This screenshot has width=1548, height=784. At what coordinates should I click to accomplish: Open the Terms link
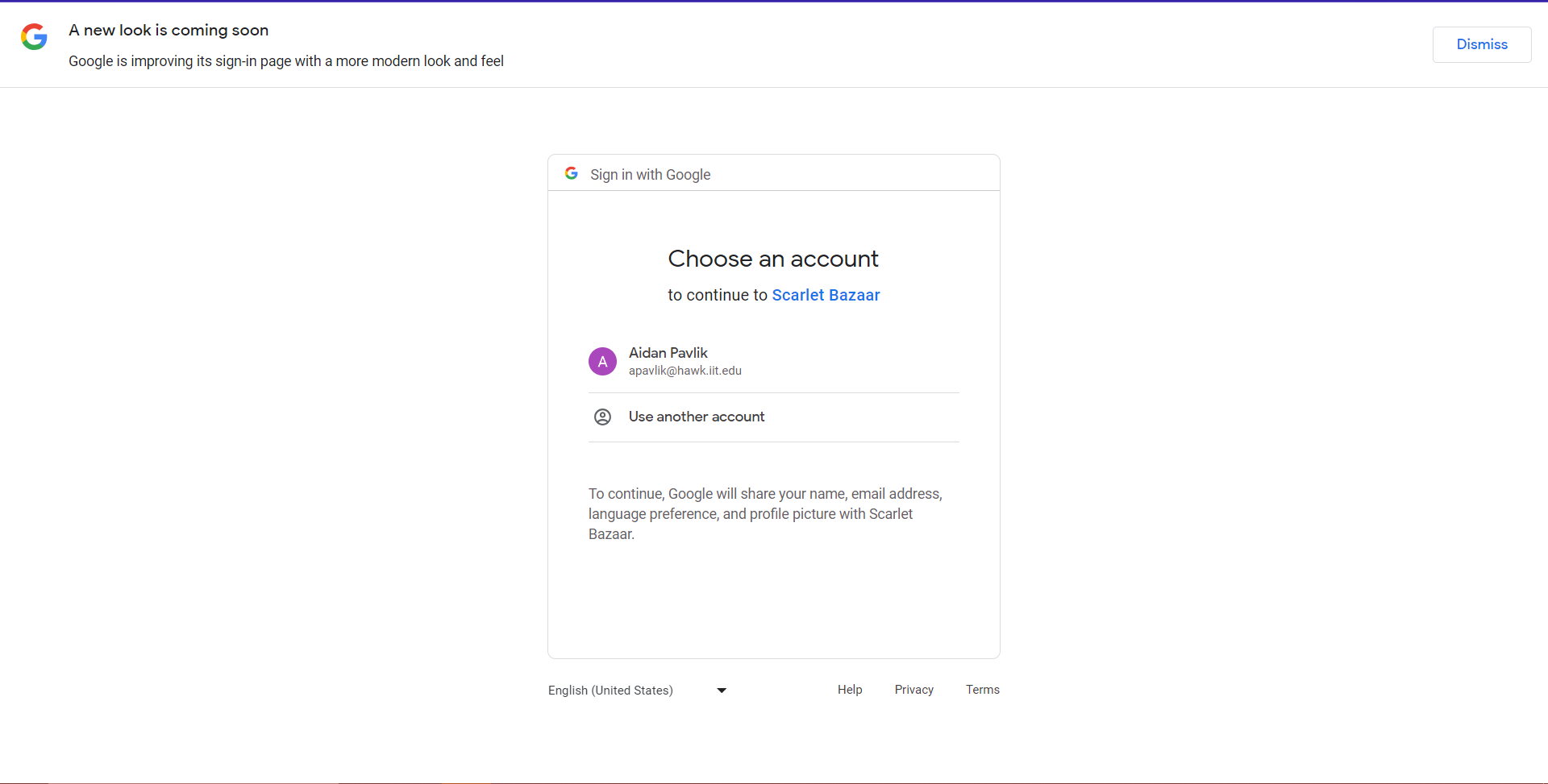[x=982, y=690]
